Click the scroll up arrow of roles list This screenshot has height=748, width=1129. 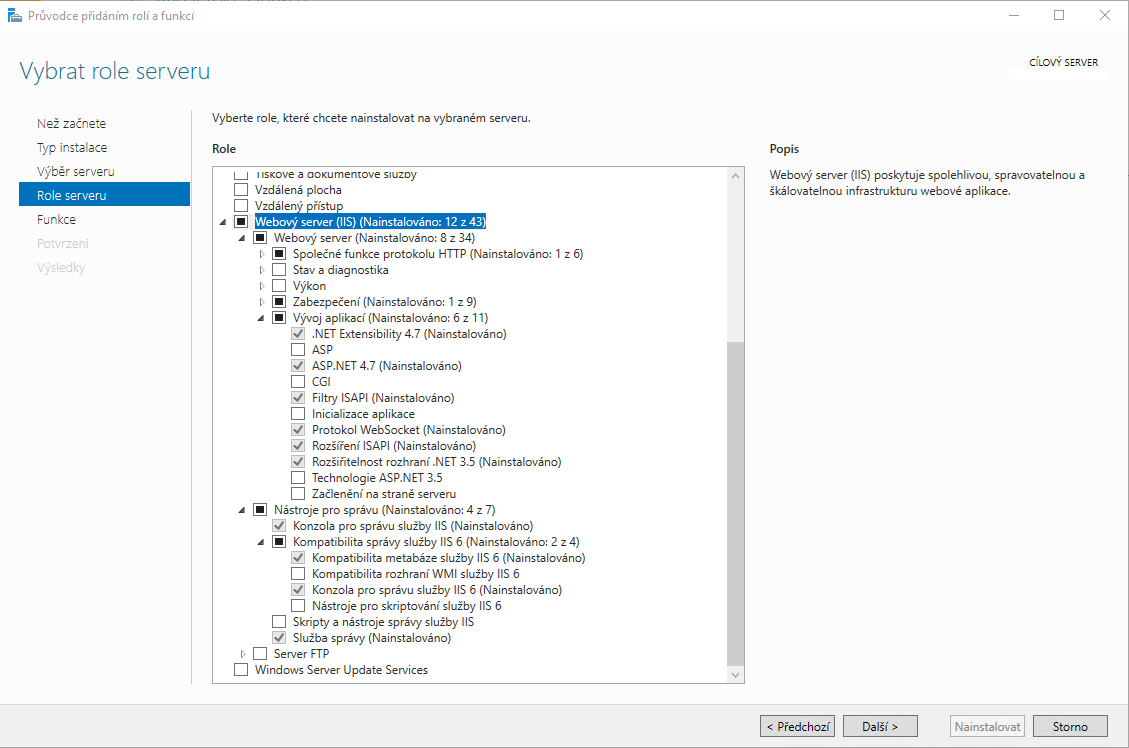tap(735, 176)
